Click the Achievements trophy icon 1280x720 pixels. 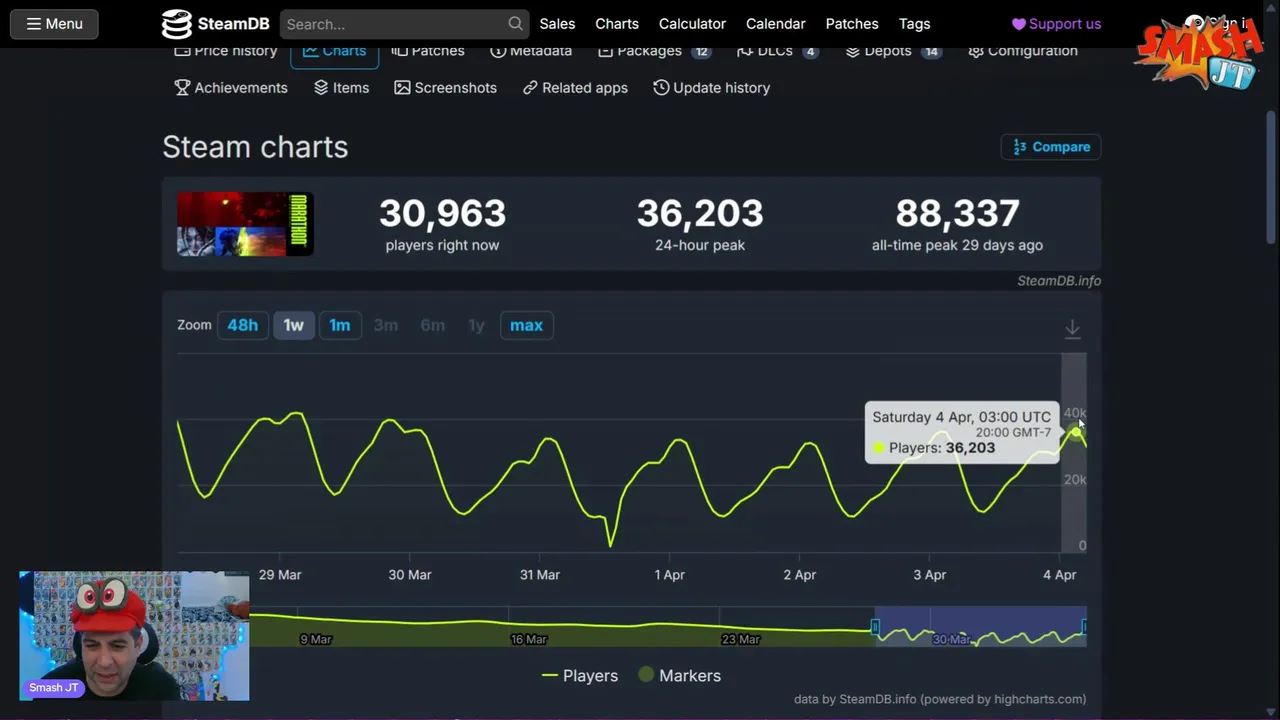pos(182,88)
